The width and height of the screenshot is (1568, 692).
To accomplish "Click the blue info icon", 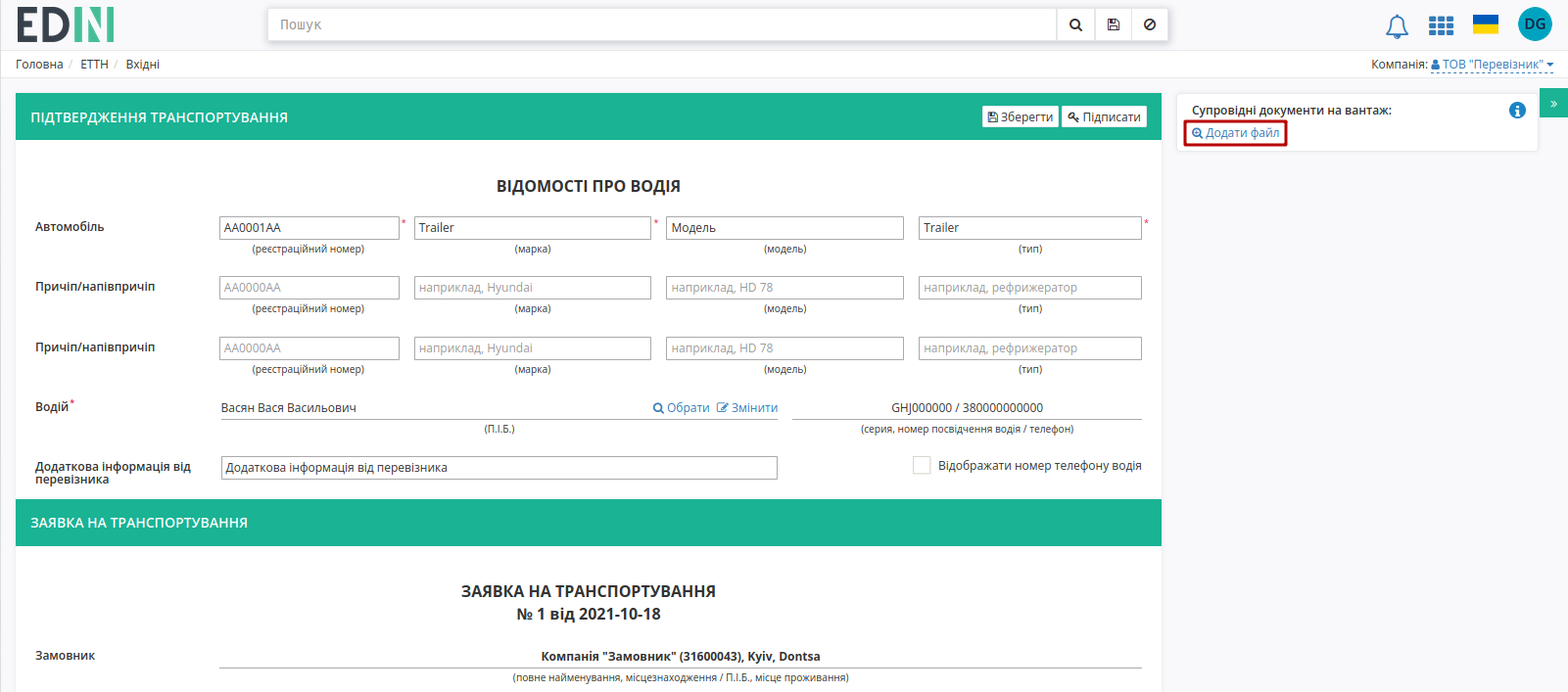I will [x=1517, y=111].
